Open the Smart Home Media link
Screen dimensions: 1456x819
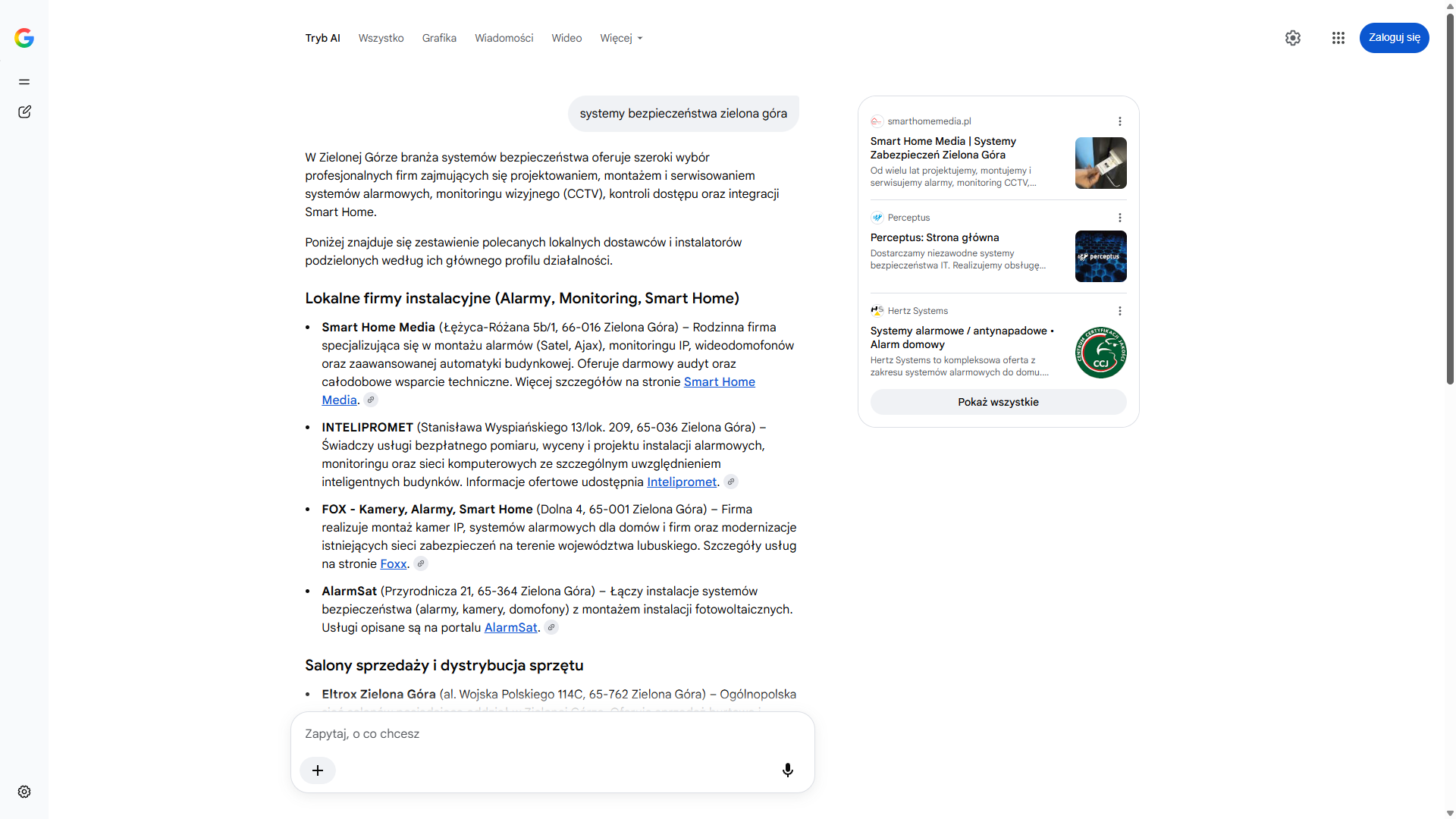(x=720, y=381)
